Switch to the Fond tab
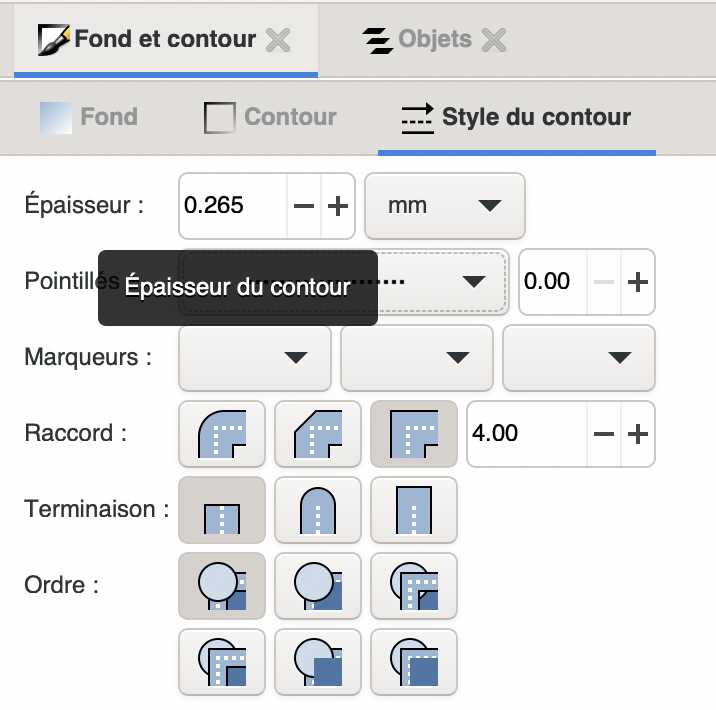This screenshot has height=710, width=716. pyautogui.click(x=89, y=117)
